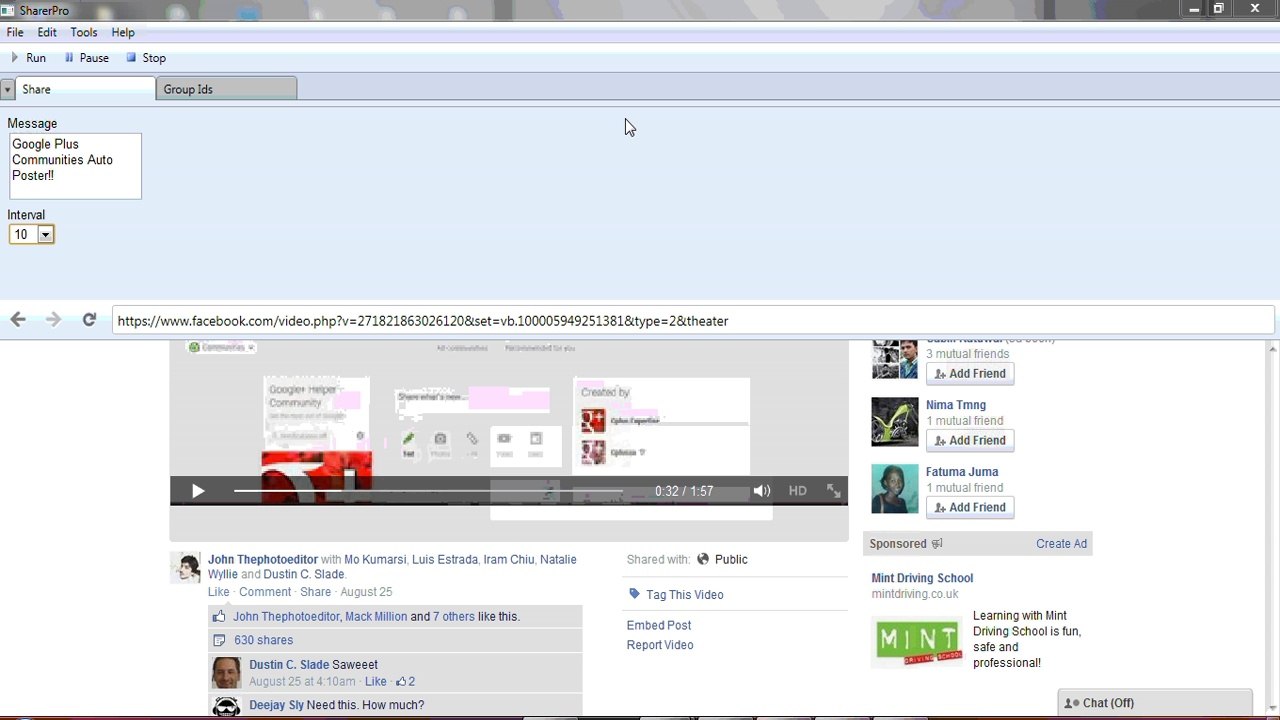
Task: Open Nima Tmng's profile link
Action: 956,405
